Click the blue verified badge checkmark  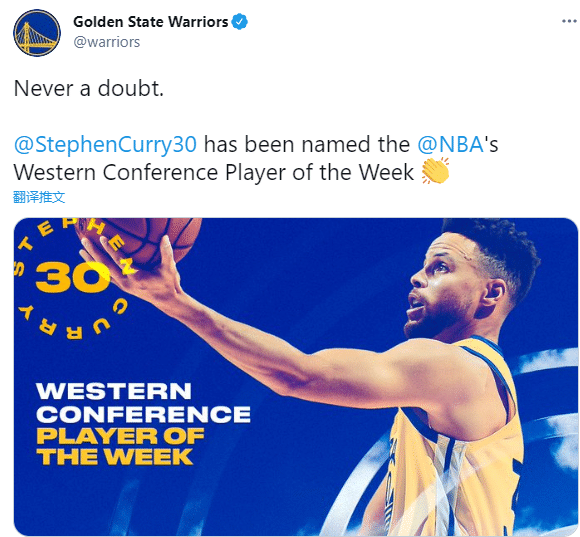240,21
